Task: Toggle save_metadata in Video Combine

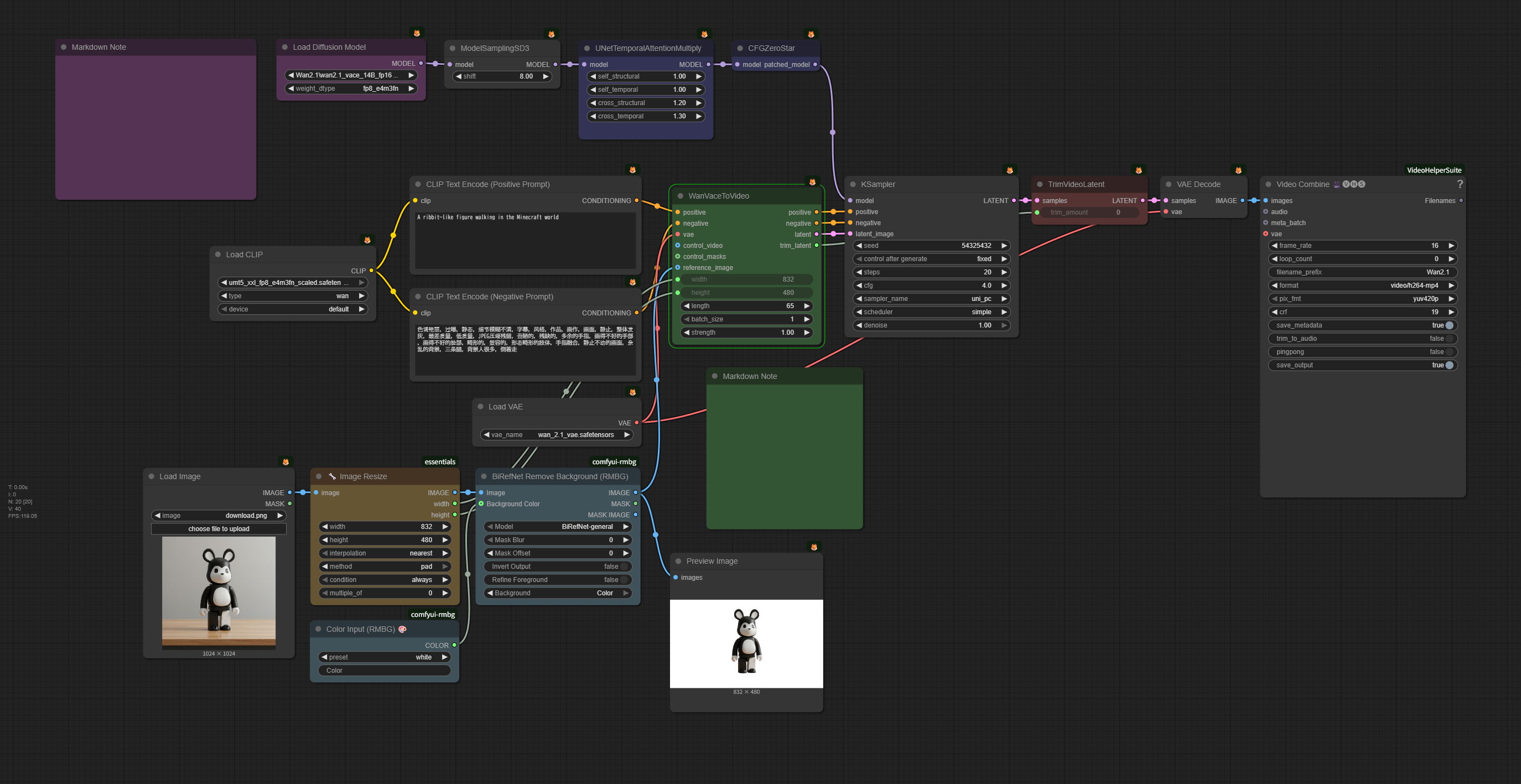Action: [1449, 325]
